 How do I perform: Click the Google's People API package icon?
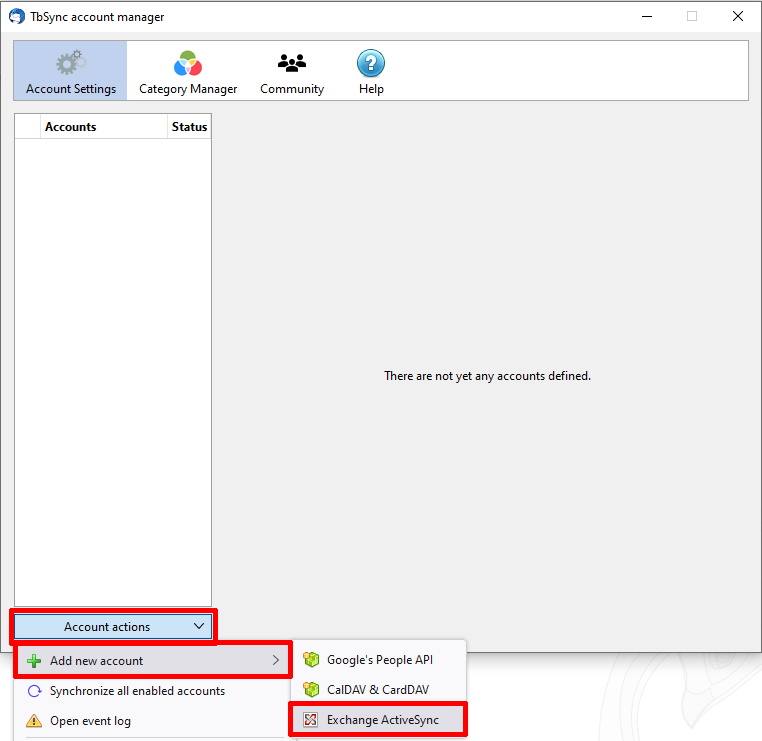pyautogui.click(x=311, y=659)
